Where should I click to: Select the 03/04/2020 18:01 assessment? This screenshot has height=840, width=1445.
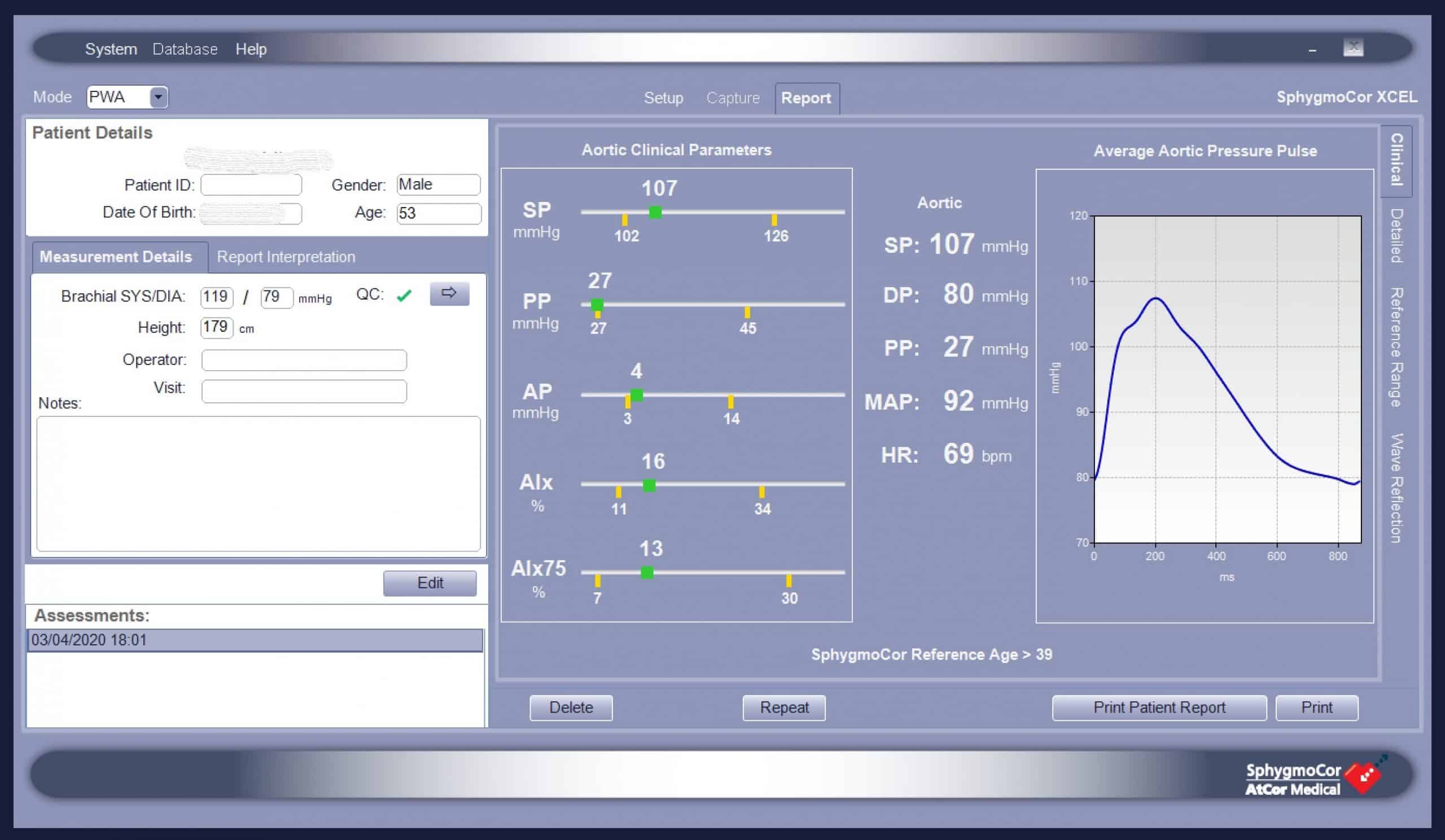click(x=255, y=640)
